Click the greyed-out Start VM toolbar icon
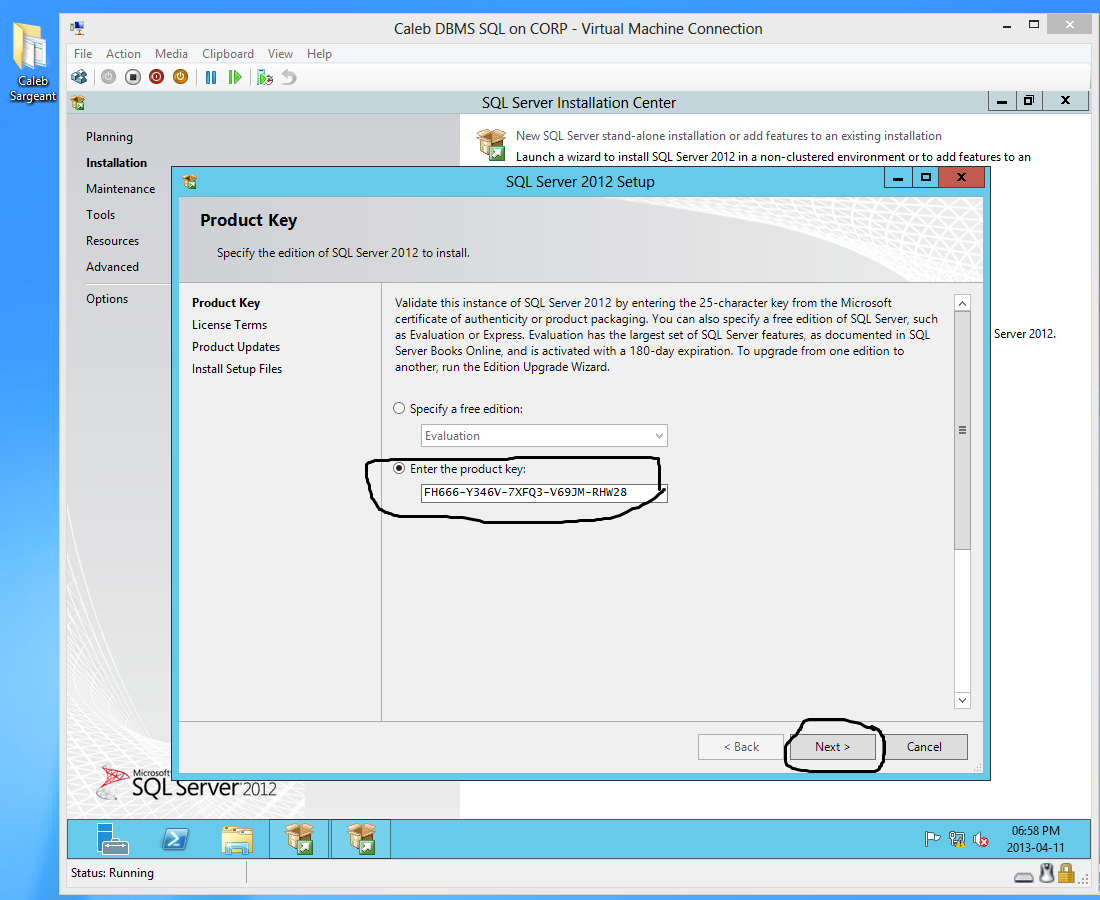Image resolution: width=1100 pixels, height=900 pixels. click(x=108, y=77)
